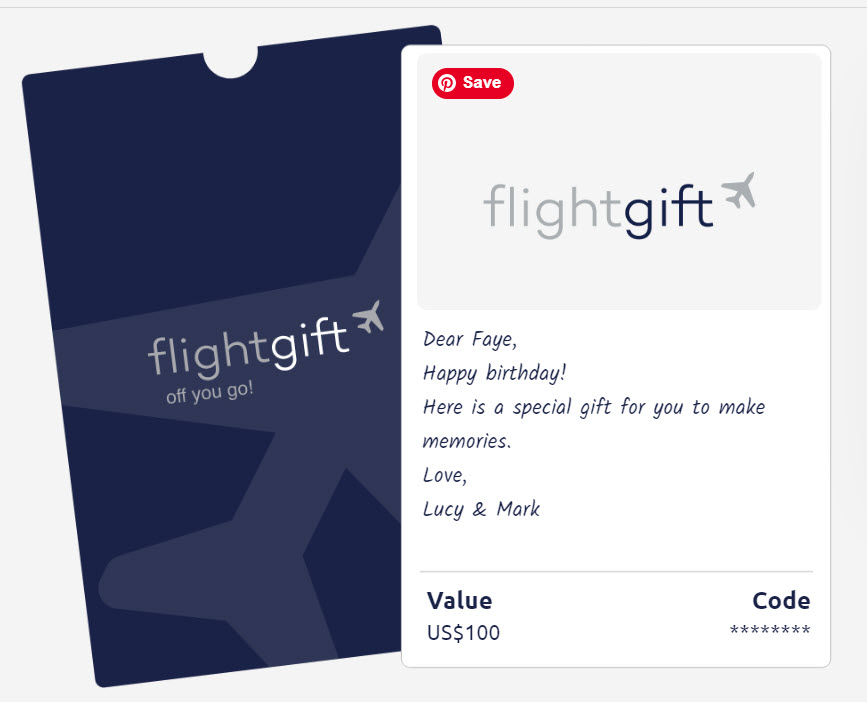Click the red Pinterest Save button
The image size is (867, 702).
point(473,83)
